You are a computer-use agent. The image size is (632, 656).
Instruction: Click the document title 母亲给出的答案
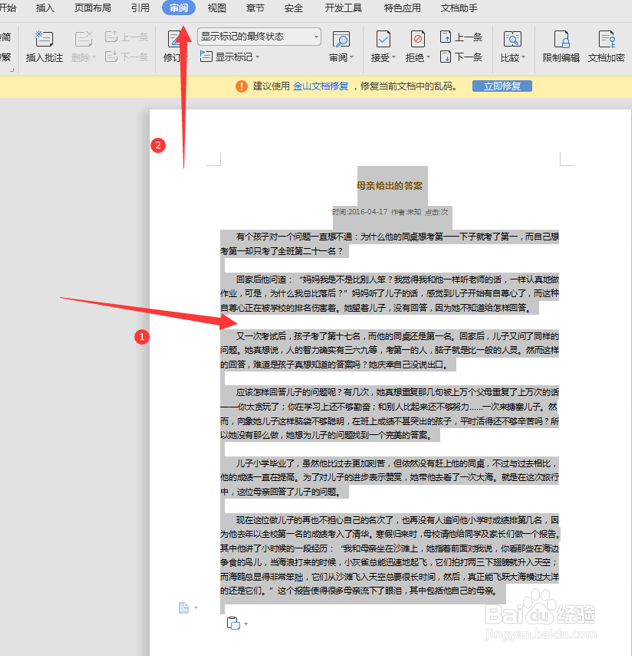click(390, 186)
